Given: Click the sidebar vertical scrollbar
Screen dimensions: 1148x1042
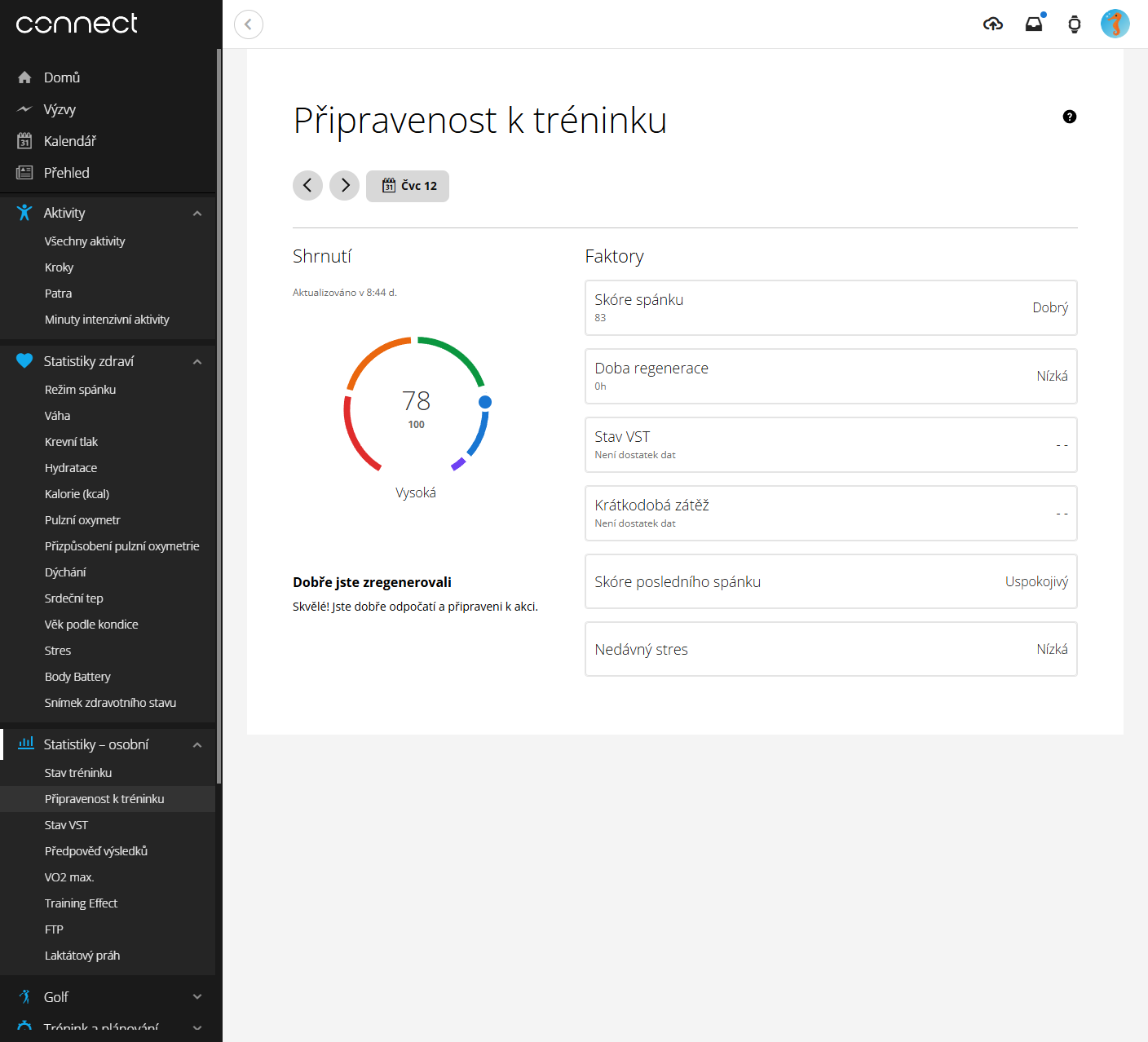Looking at the screenshot, I should pos(219,408).
